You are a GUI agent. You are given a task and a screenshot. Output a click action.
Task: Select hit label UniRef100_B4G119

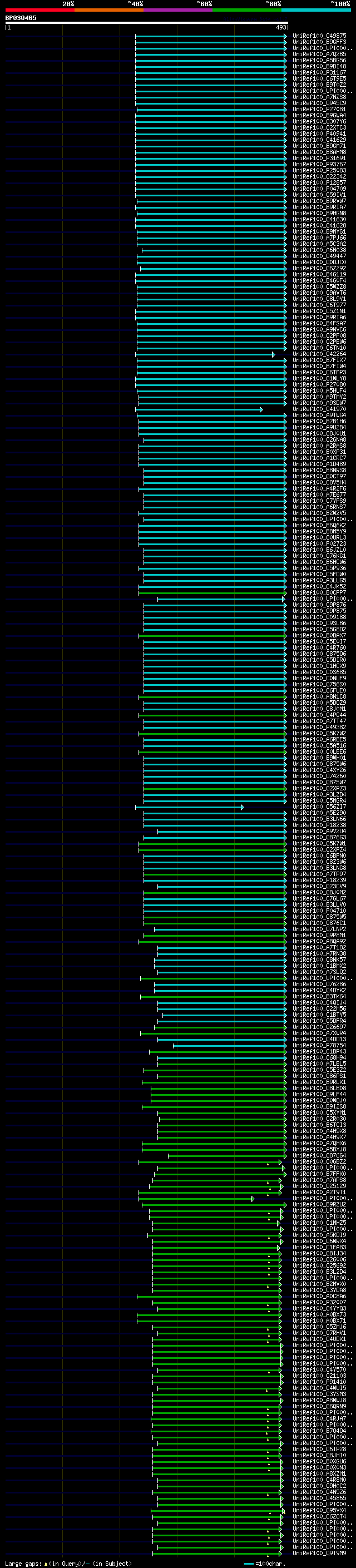[319, 275]
